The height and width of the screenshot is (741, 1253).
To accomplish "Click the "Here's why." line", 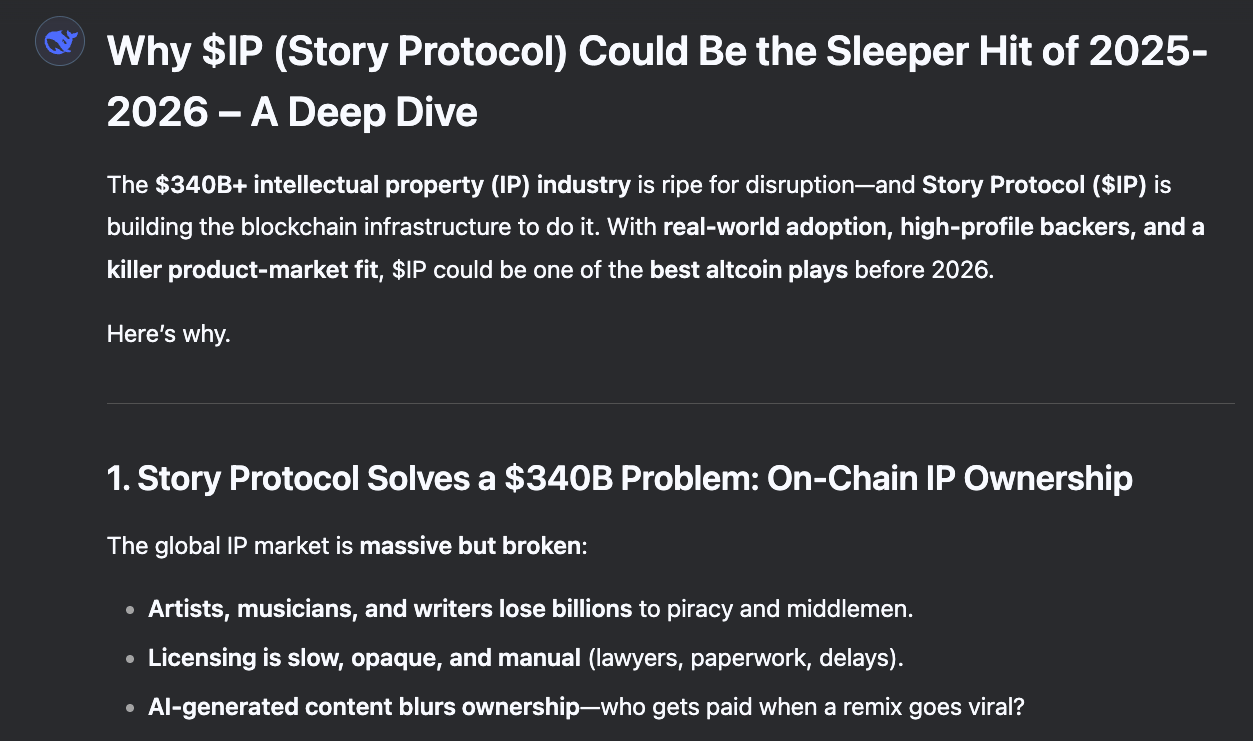I will [x=169, y=334].
